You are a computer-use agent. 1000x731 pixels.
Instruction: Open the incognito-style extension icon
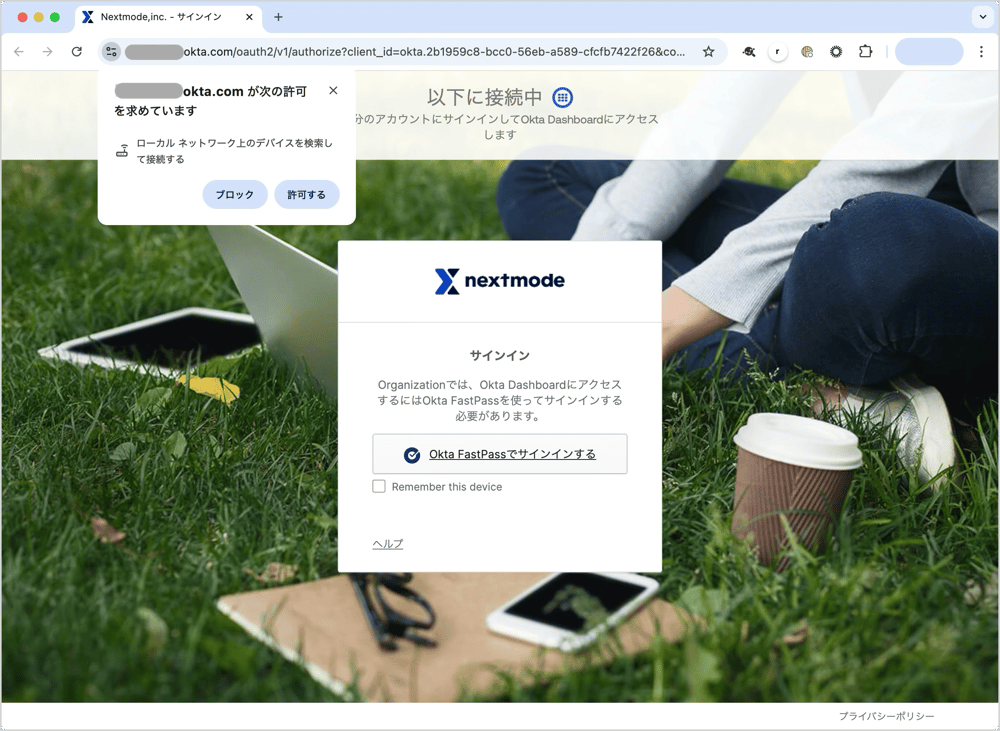pyautogui.click(x=749, y=52)
